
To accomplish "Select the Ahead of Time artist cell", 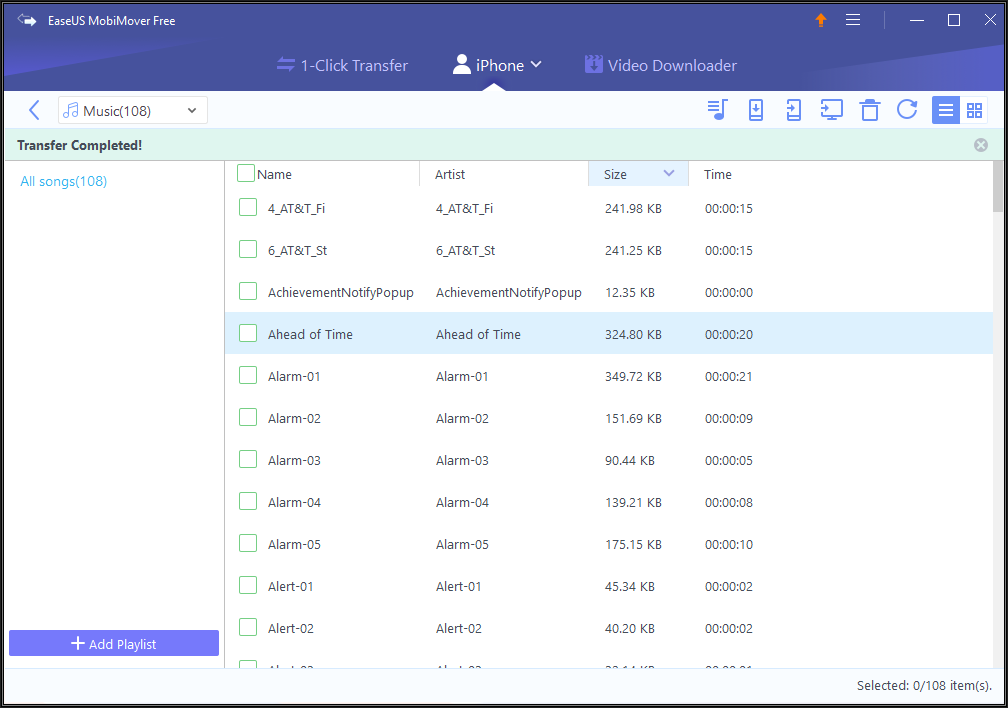I will [x=478, y=334].
